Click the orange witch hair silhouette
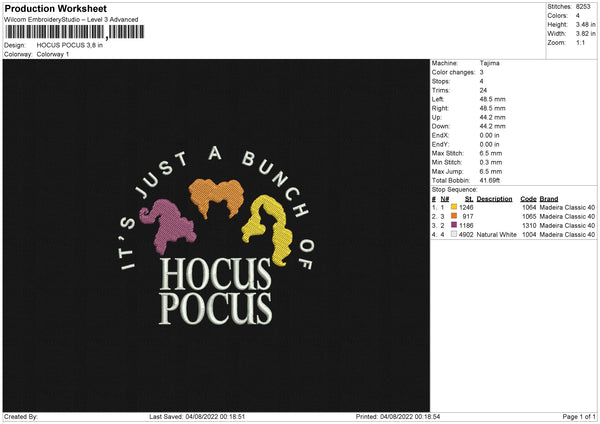The height and width of the screenshot is (424, 600). 217,197
